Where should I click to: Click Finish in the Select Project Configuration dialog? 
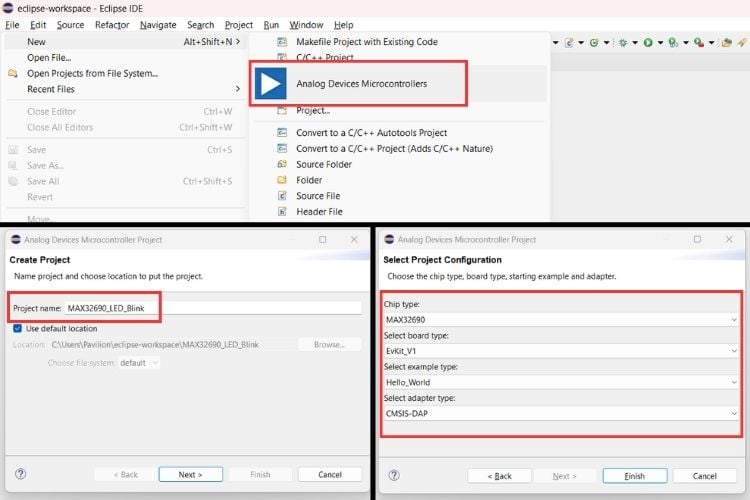pos(635,476)
